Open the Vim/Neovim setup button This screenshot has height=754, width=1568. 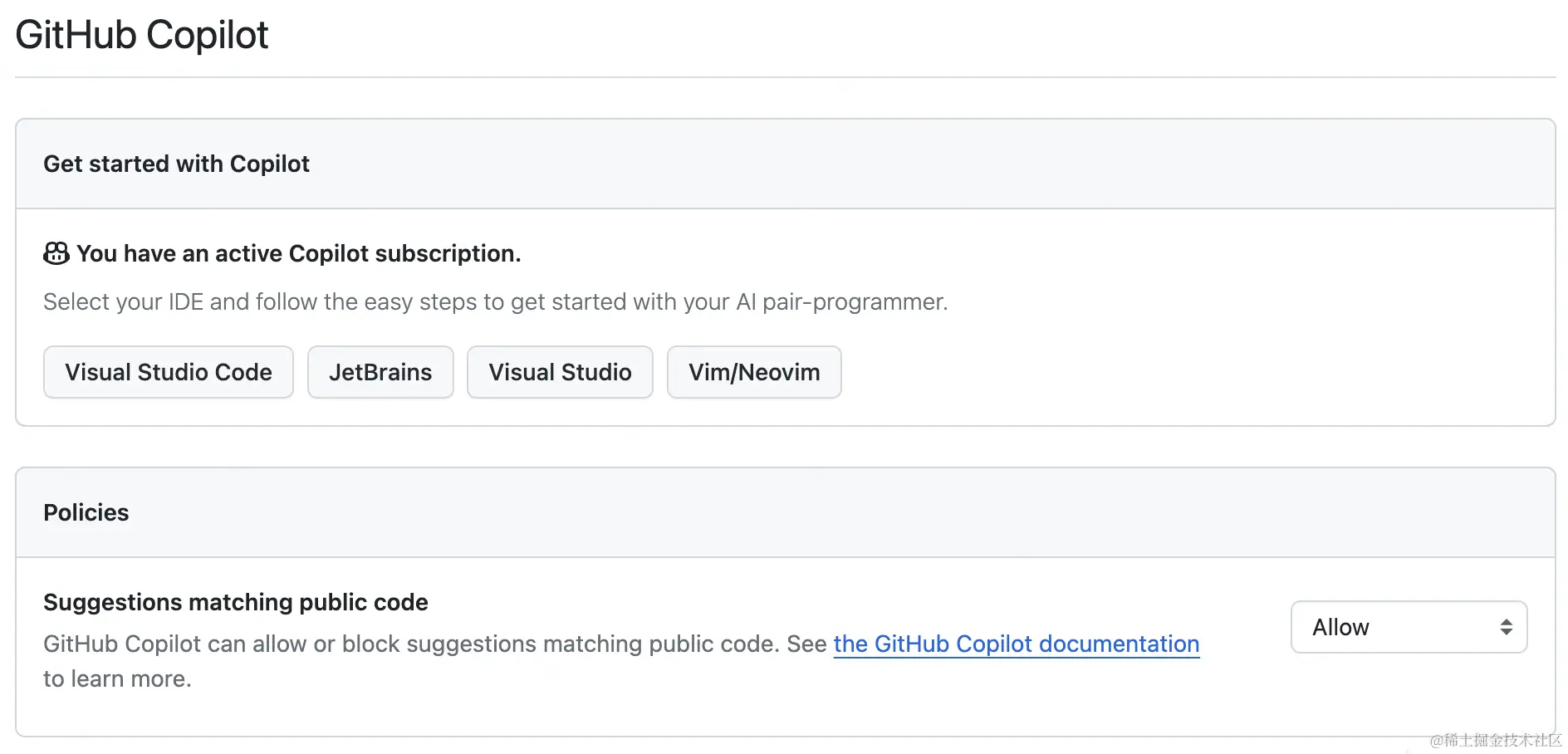[x=754, y=372]
